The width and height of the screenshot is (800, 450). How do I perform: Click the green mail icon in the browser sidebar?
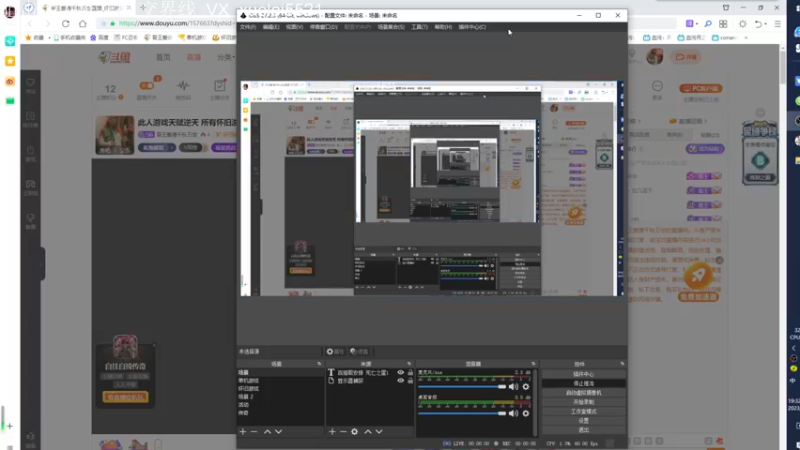point(10,101)
